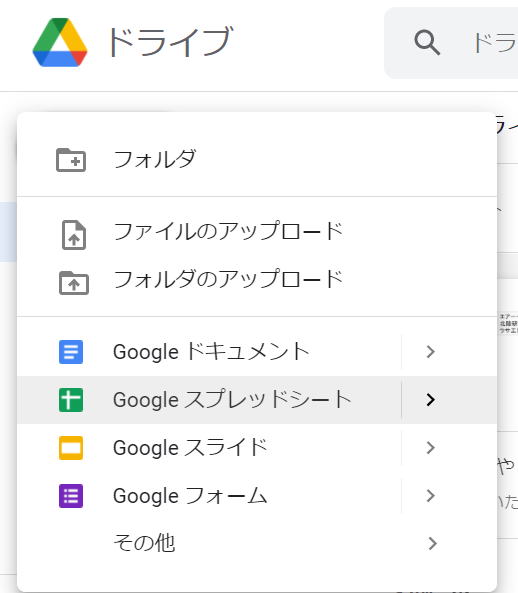Click the folder upload icon
518x593 pixels.
[74, 283]
